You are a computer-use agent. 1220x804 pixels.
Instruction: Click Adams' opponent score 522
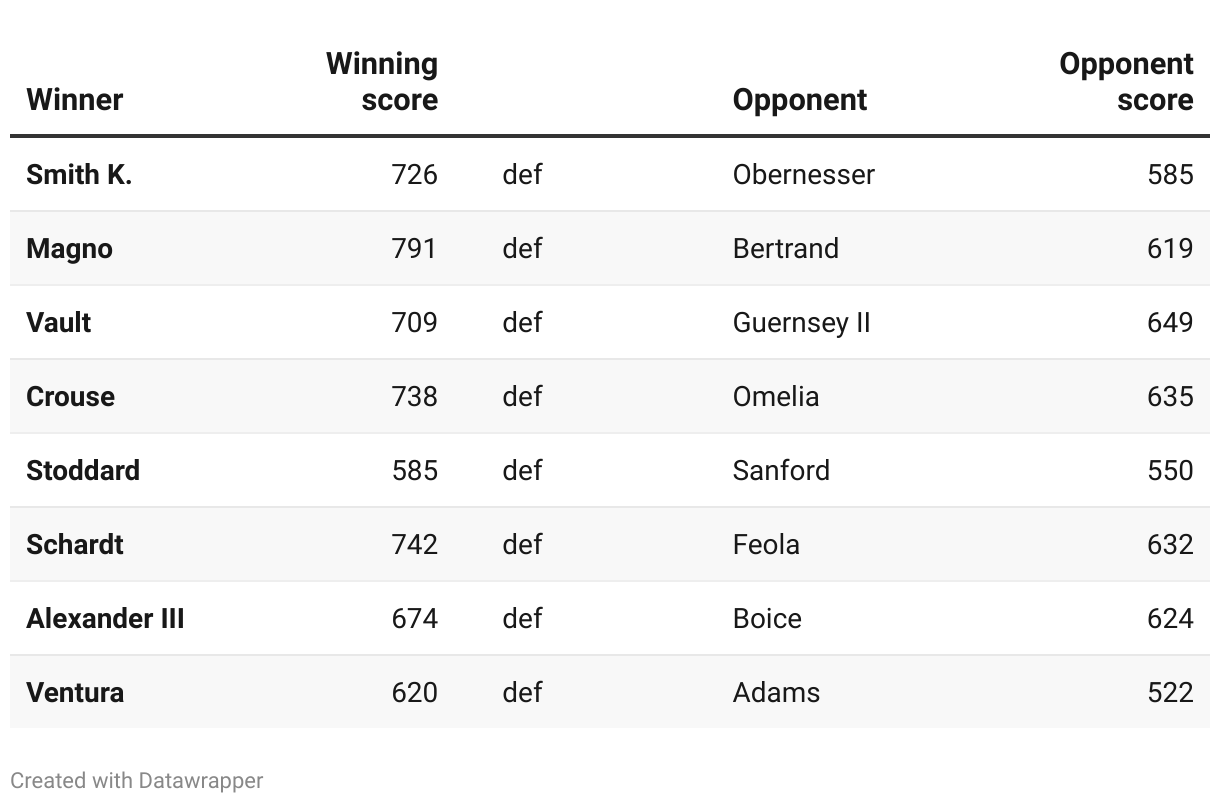pyautogui.click(x=1170, y=693)
